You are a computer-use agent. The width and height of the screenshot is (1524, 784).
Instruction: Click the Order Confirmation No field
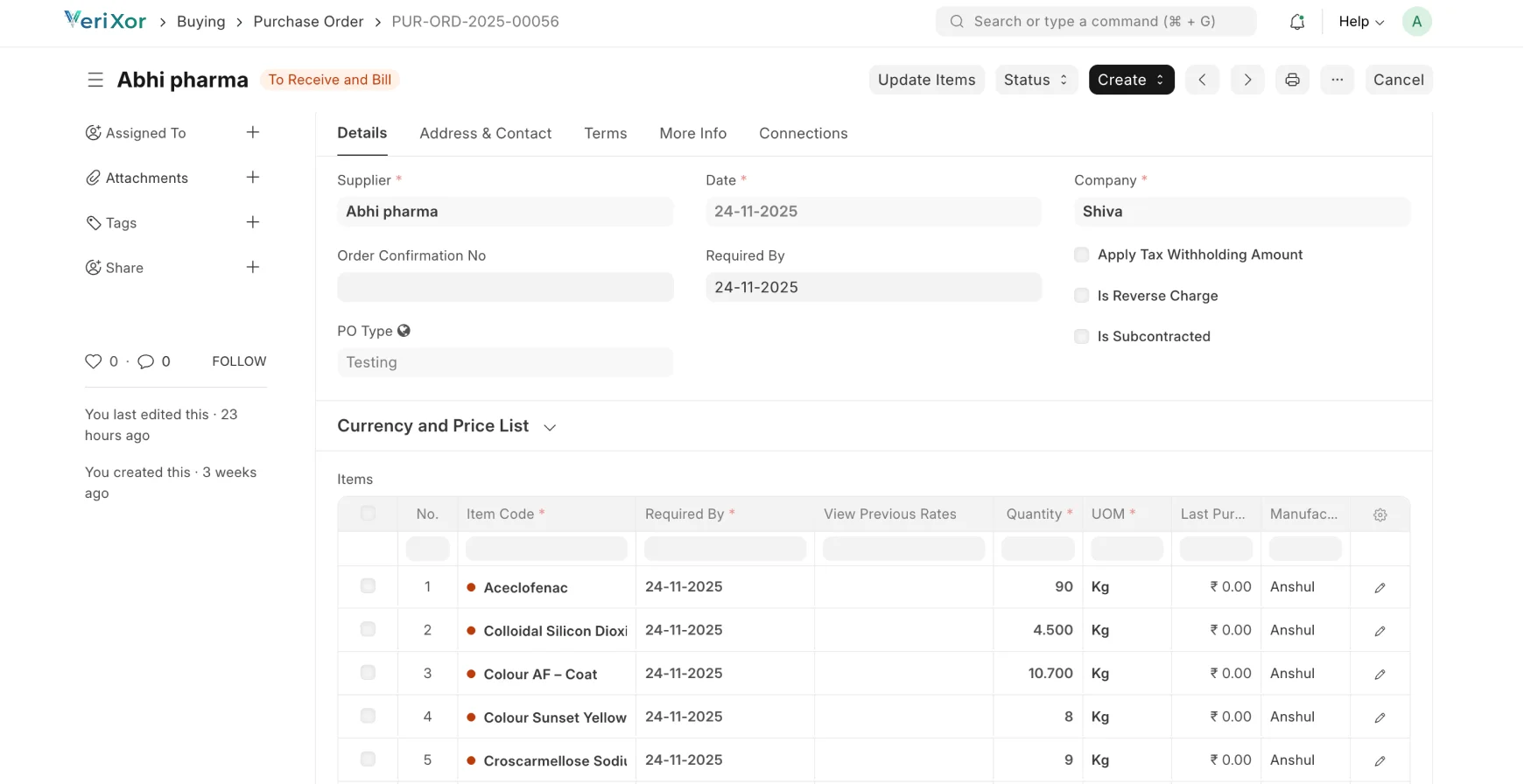point(505,287)
